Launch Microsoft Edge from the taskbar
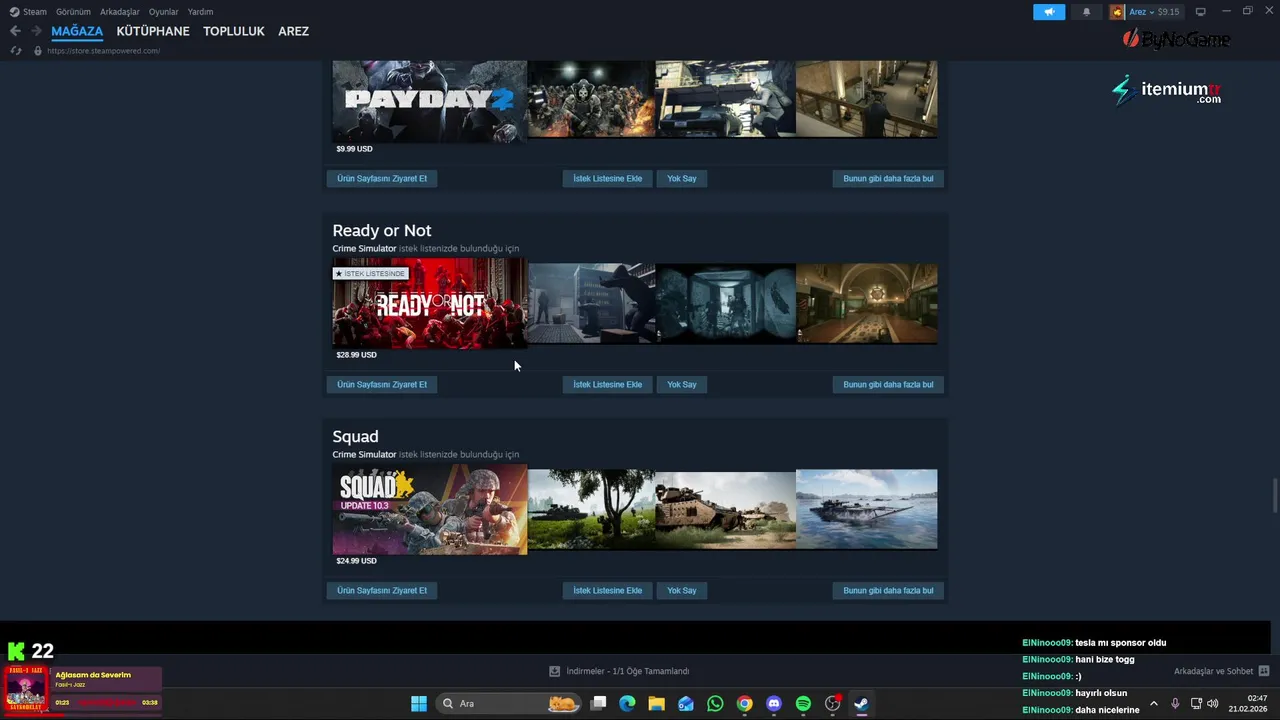This screenshot has height=720, width=1280. (x=627, y=703)
